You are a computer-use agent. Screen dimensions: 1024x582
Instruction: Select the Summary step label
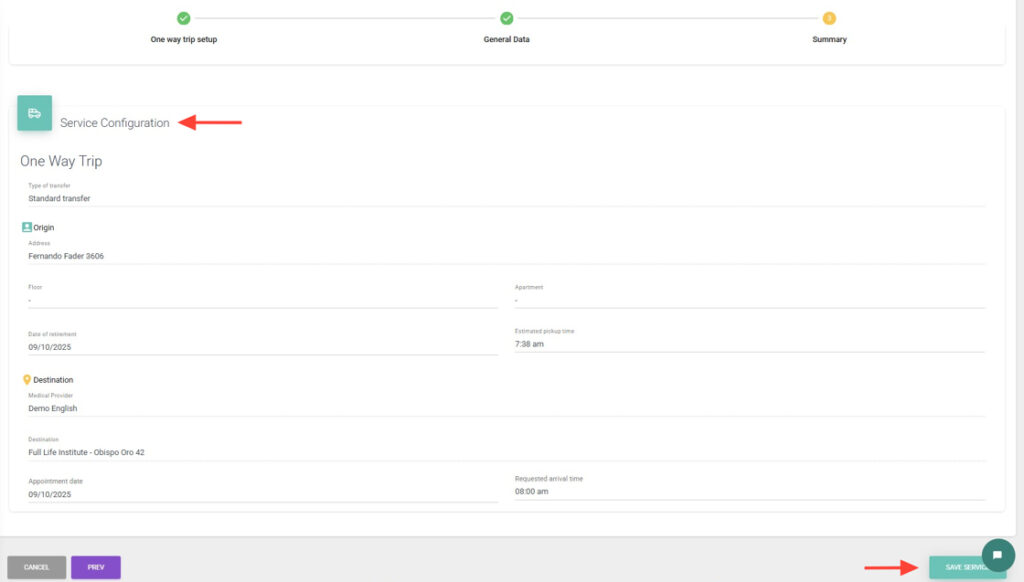click(829, 40)
